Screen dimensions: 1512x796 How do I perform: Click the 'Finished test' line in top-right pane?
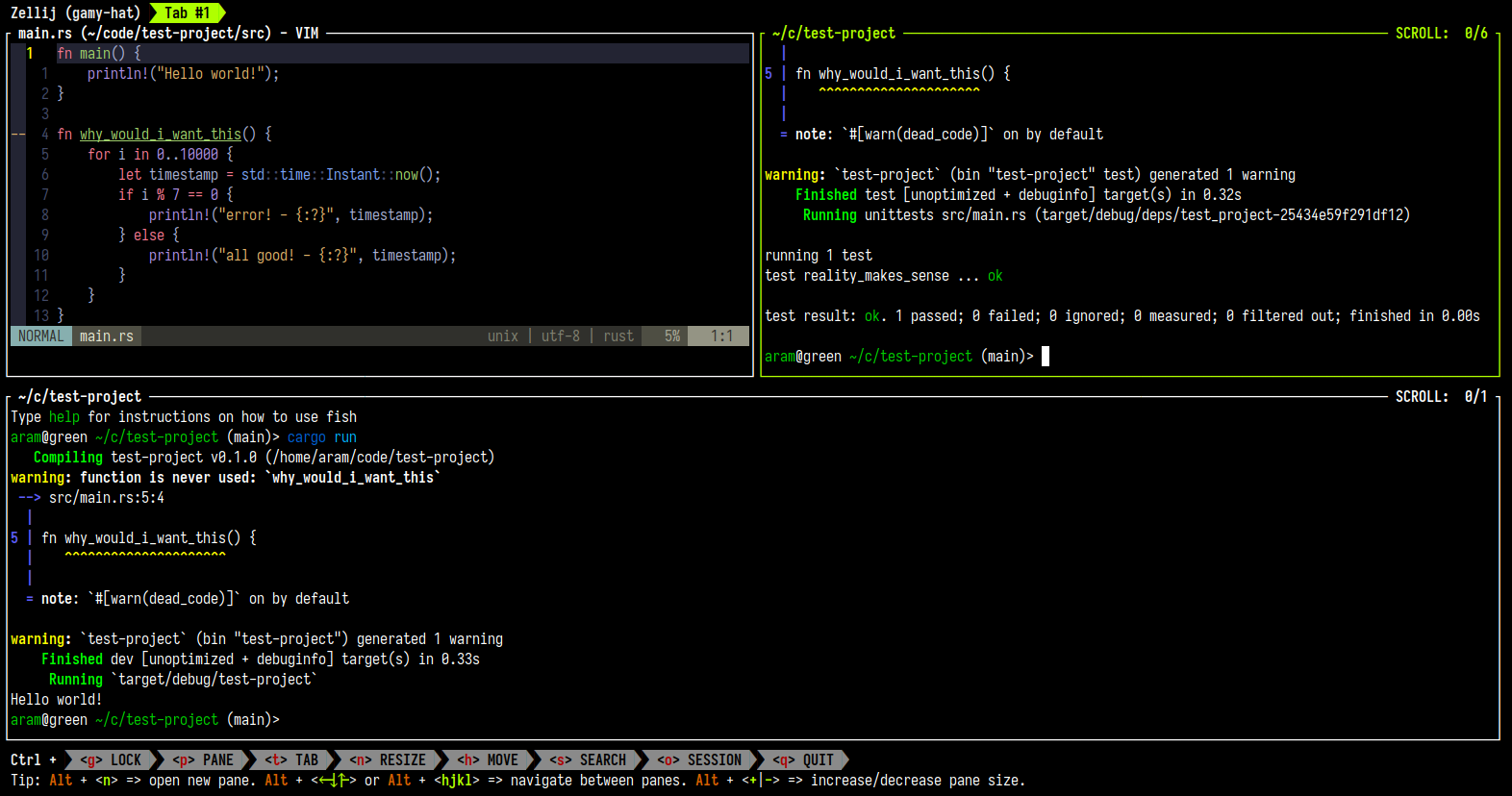point(1018,194)
